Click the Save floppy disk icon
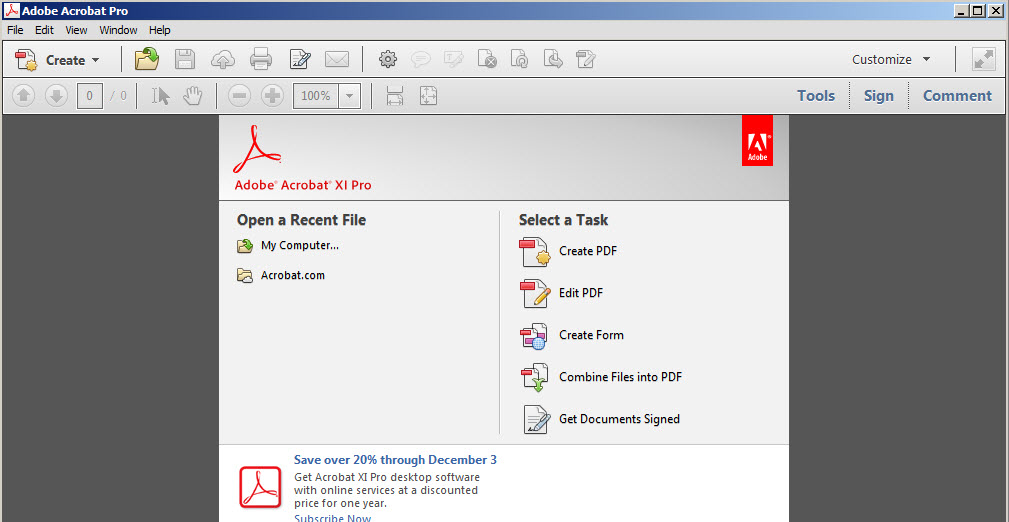1009x522 pixels. click(x=185, y=59)
